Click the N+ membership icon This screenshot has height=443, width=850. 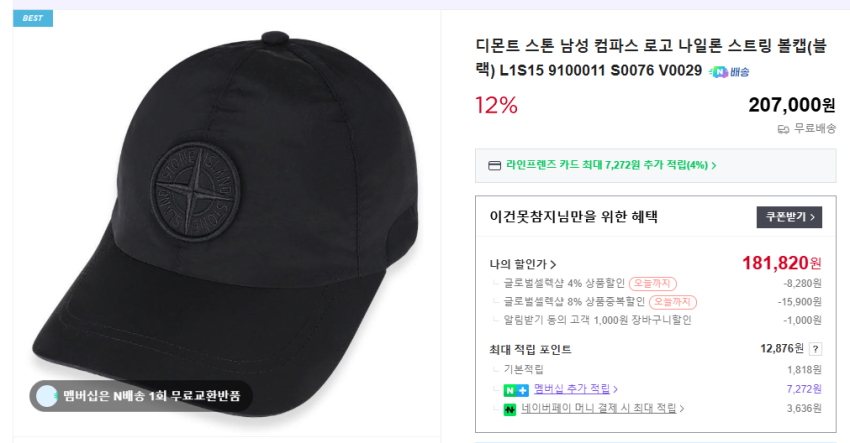coord(516,389)
